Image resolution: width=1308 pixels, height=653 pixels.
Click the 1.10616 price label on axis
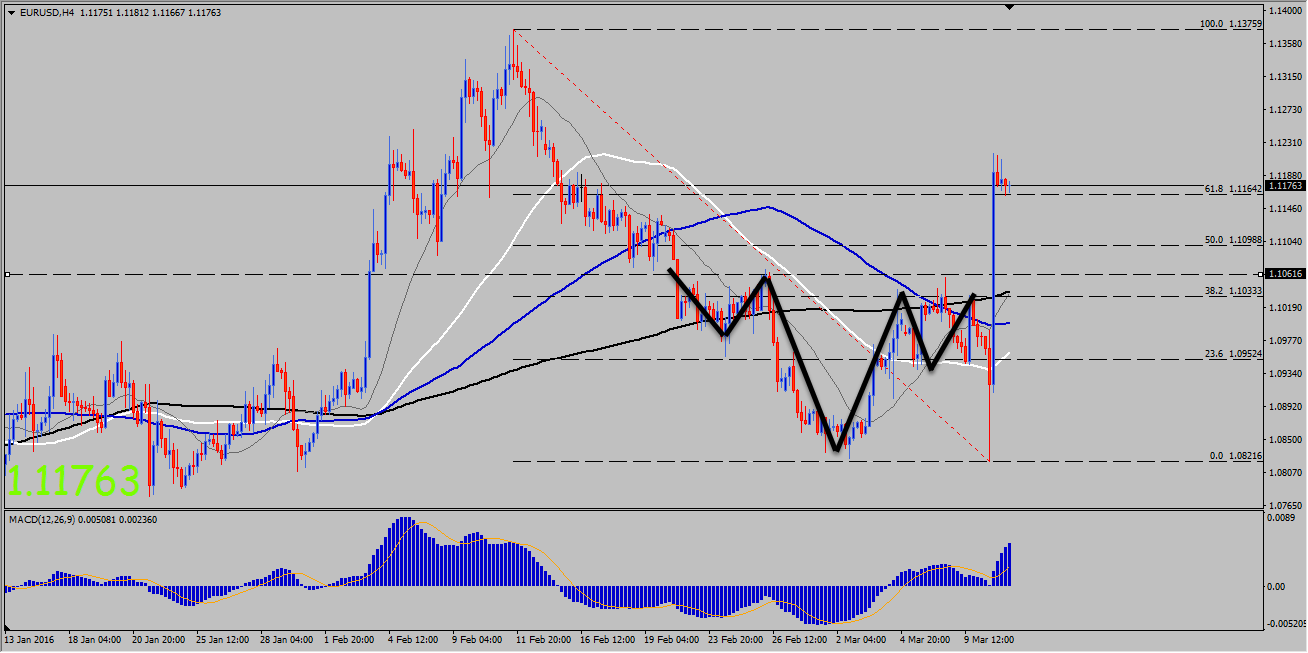(1283, 274)
